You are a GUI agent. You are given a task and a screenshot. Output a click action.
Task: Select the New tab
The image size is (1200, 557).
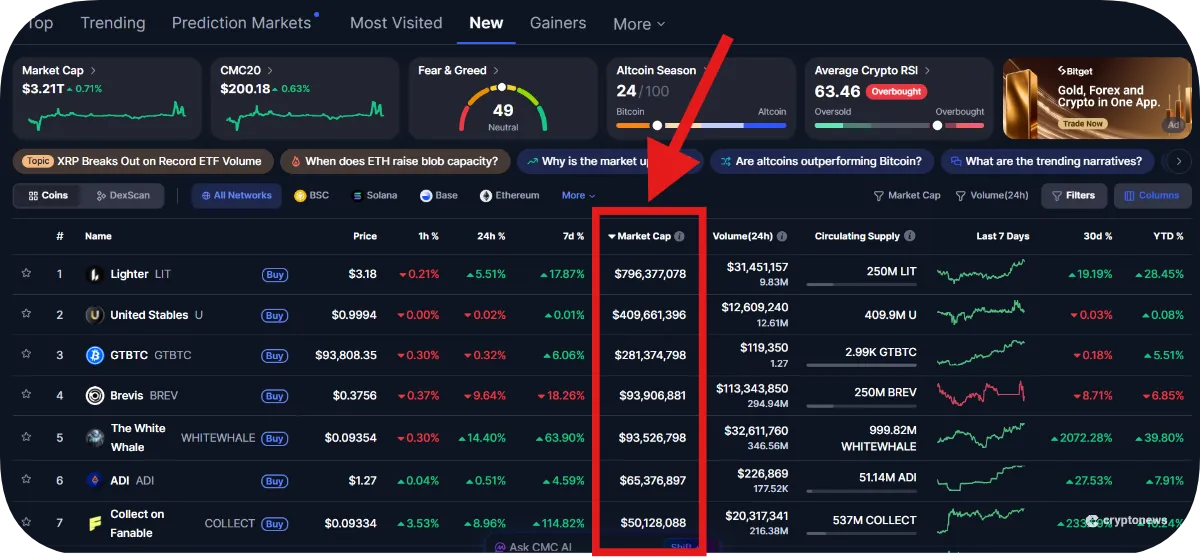tap(486, 23)
